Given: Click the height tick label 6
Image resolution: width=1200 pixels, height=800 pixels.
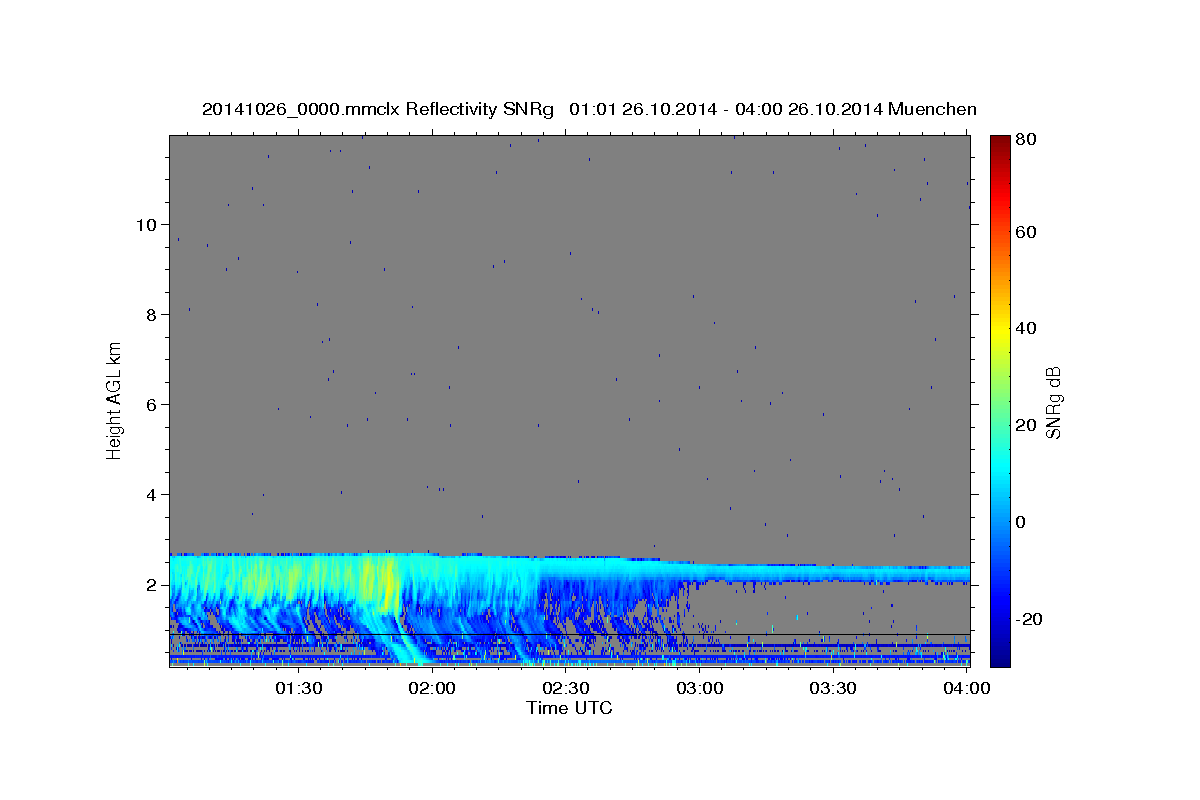Looking at the screenshot, I should pyautogui.click(x=152, y=404).
